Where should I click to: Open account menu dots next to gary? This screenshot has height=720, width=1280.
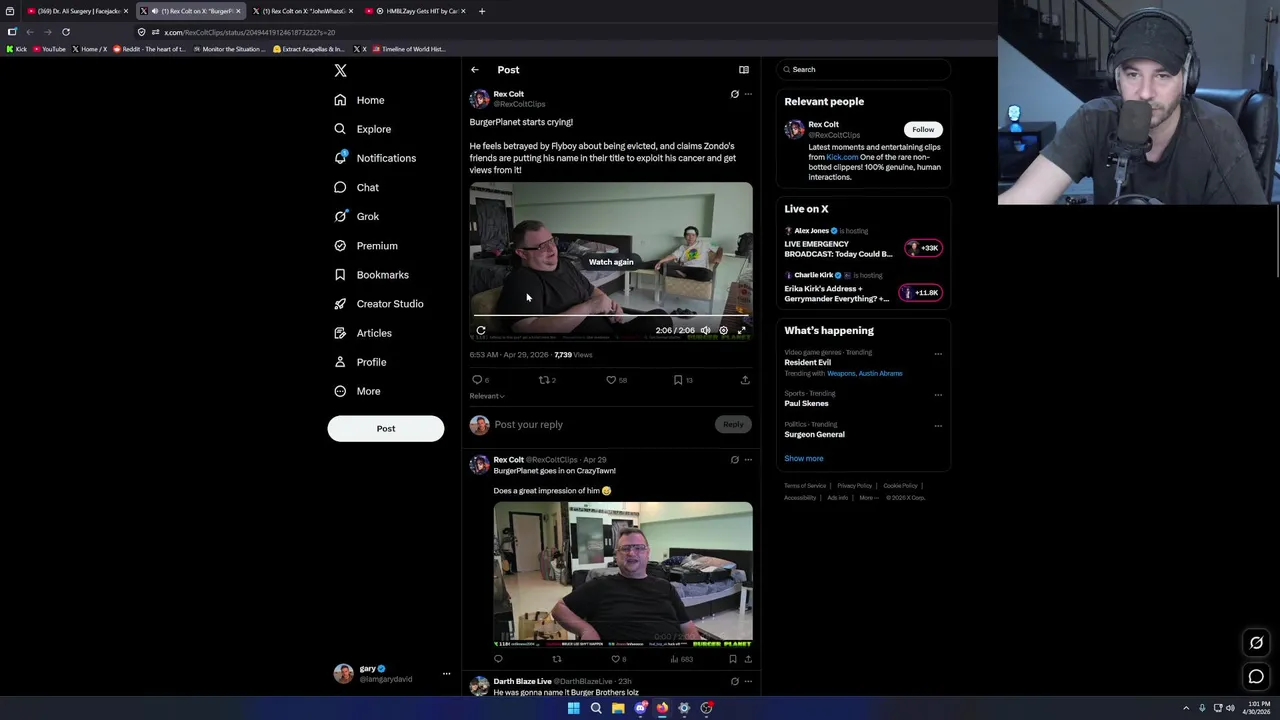[446, 674]
